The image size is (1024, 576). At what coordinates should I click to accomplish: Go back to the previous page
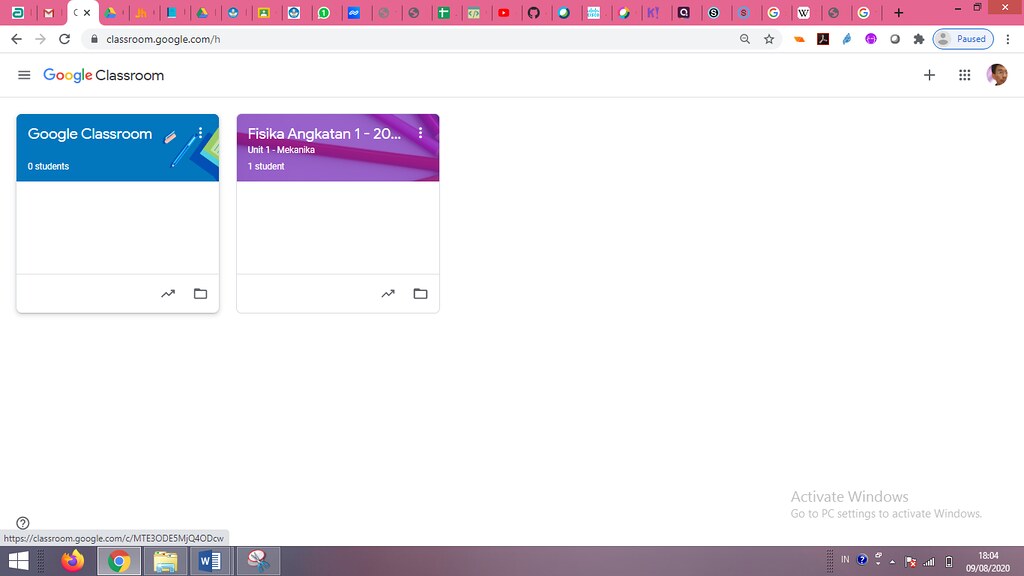[x=16, y=39]
